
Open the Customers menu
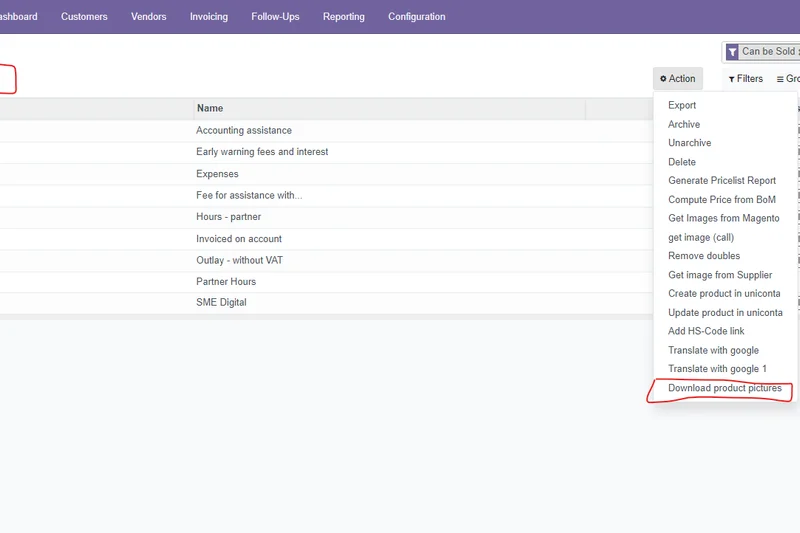point(84,16)
